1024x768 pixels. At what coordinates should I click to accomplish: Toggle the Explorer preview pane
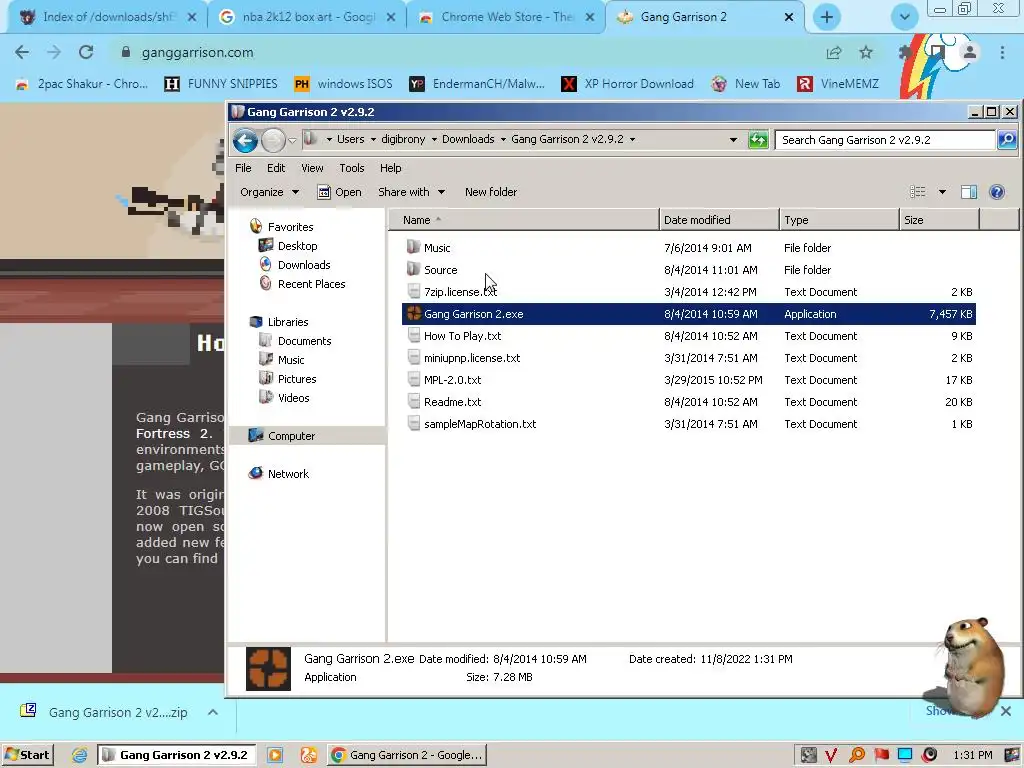(x=968, y=192)
